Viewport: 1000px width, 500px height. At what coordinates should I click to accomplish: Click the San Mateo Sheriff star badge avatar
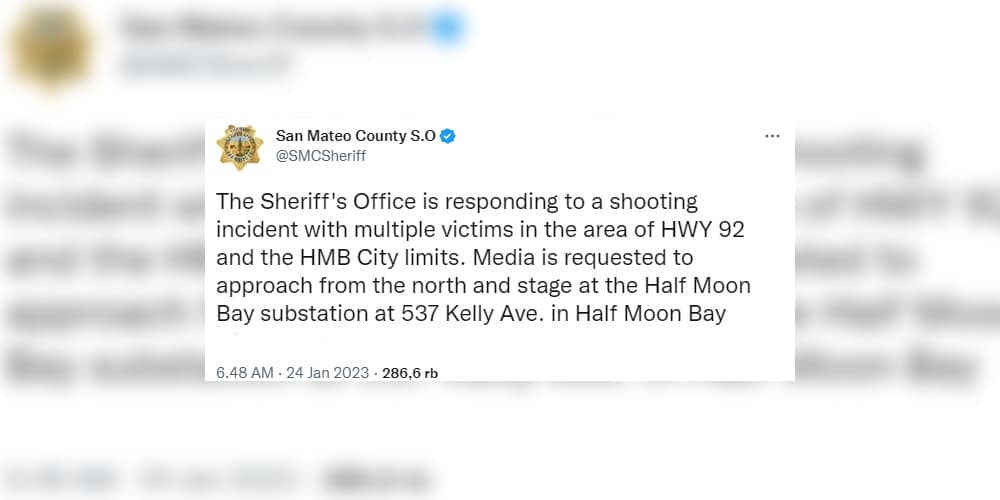pyautogui.click(x=240, y=147)
